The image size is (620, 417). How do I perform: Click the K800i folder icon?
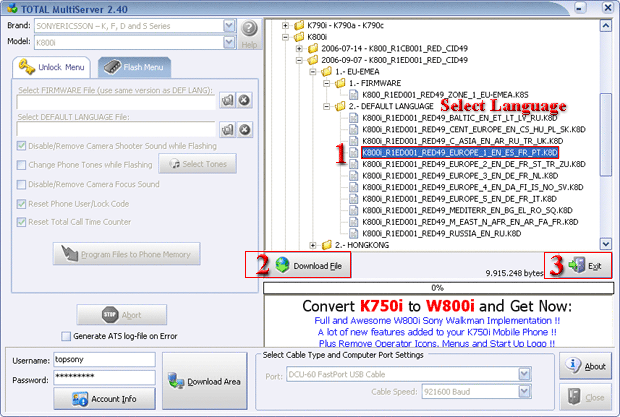(299, 37)
